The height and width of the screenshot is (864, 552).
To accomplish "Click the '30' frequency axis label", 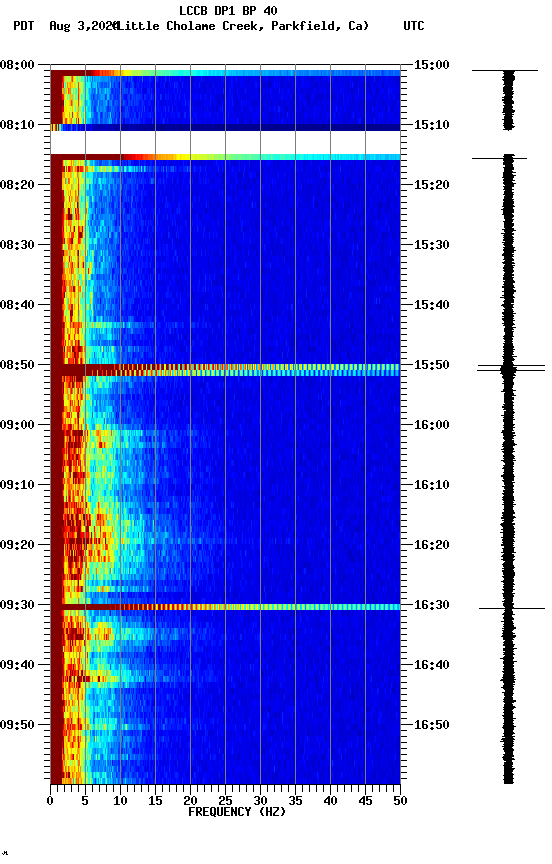I will 260,801.
